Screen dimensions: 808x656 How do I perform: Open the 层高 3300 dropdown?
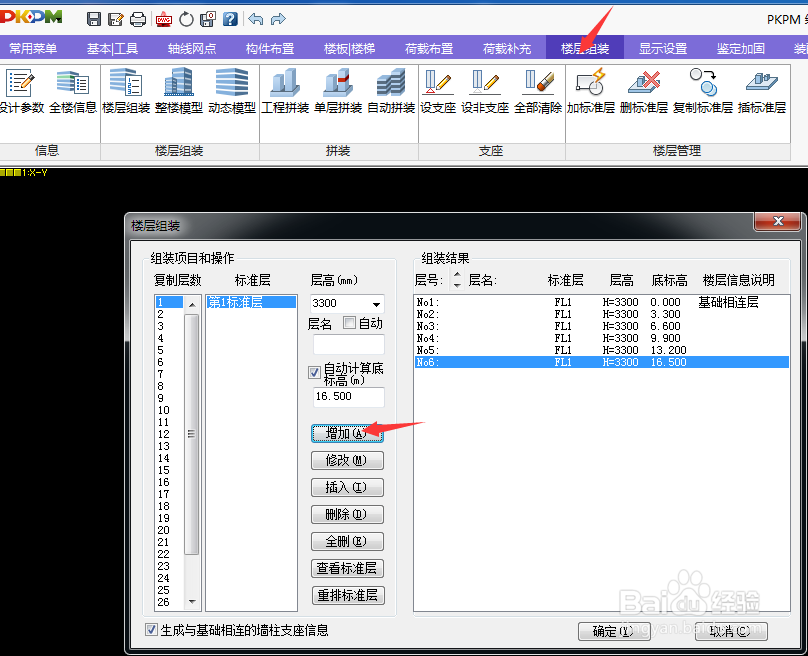tap(377, 304)
